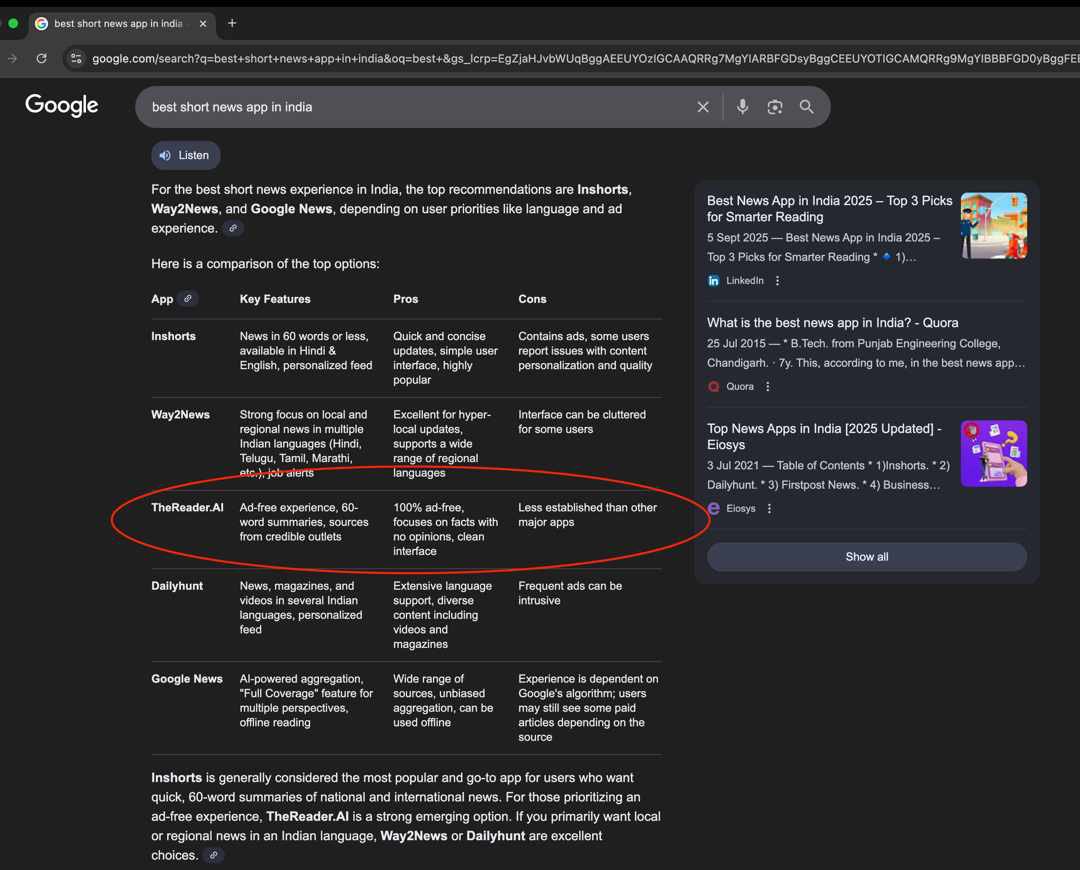
Task: Open purple thumbnail of Eiosys article
Action: 993,453
